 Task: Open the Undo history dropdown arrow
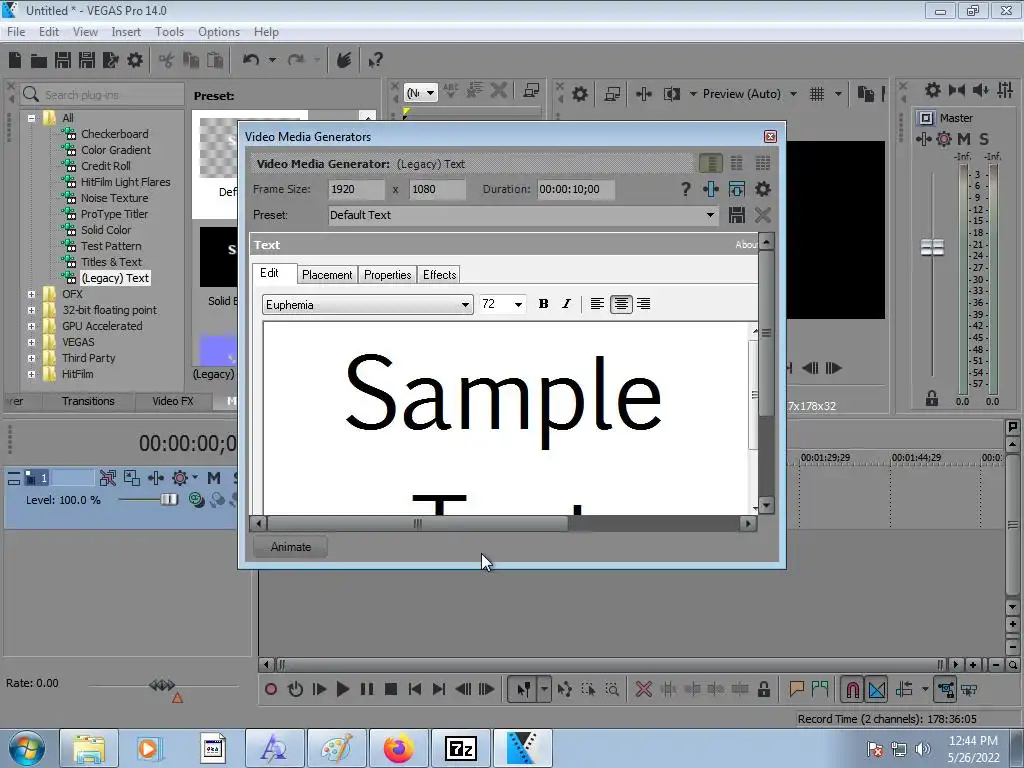click(x=272, y=60)
